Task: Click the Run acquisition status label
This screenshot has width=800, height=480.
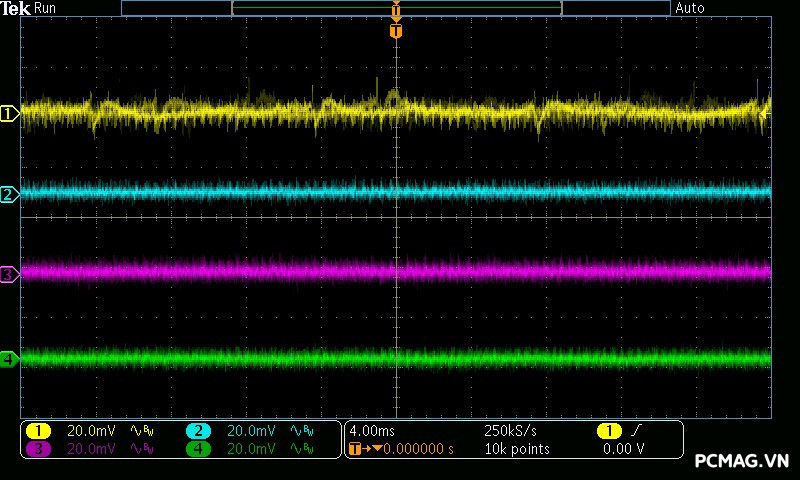Action: [x=46, y=8]
